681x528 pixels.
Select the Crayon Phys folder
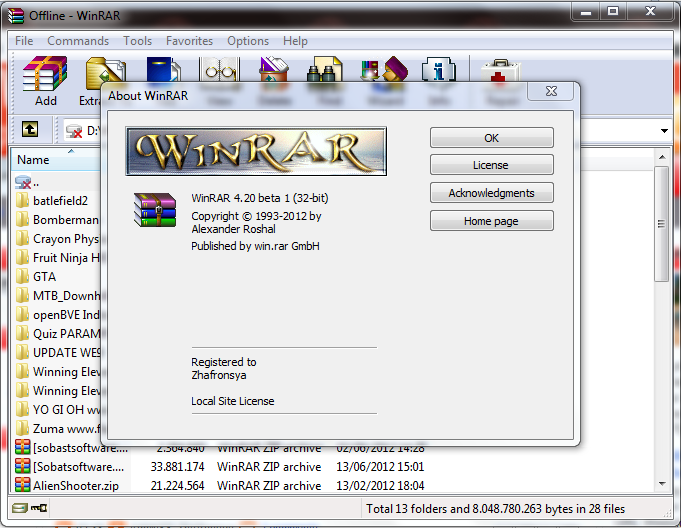click(56, 239)
